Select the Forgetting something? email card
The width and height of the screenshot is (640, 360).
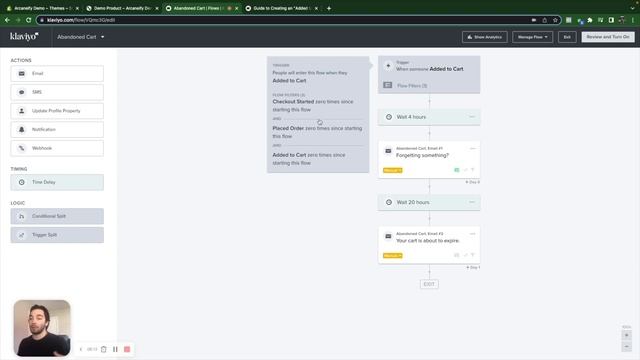(x=429, y=160)
